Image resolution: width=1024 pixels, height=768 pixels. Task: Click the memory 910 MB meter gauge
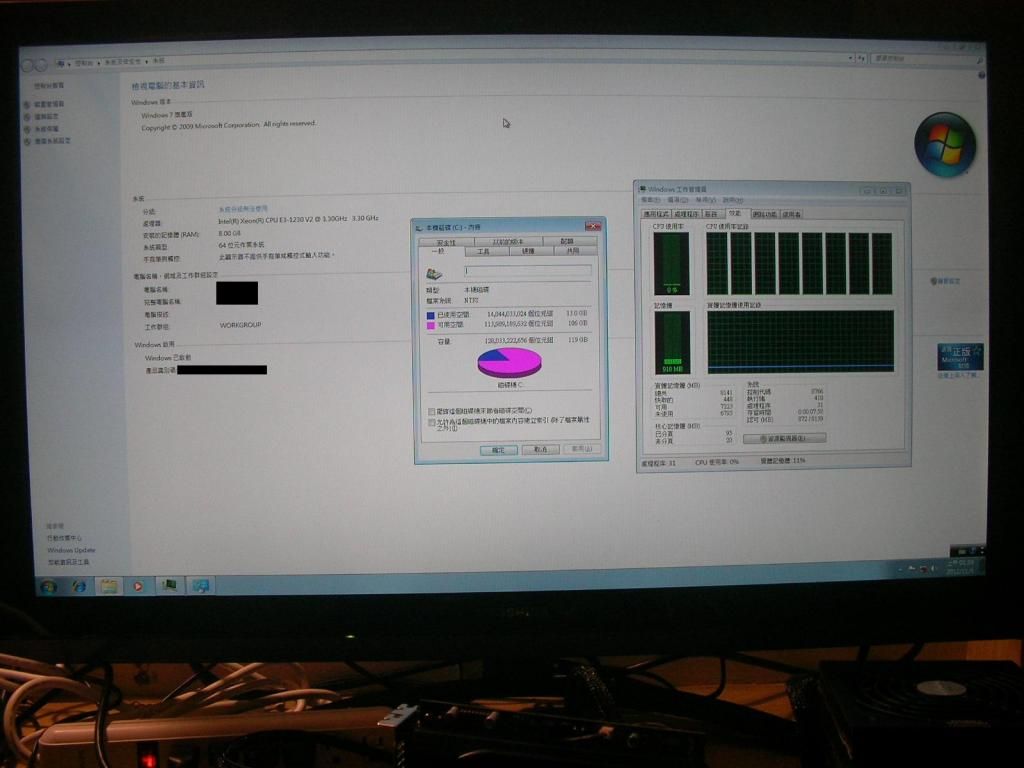(x=672, y=342)
